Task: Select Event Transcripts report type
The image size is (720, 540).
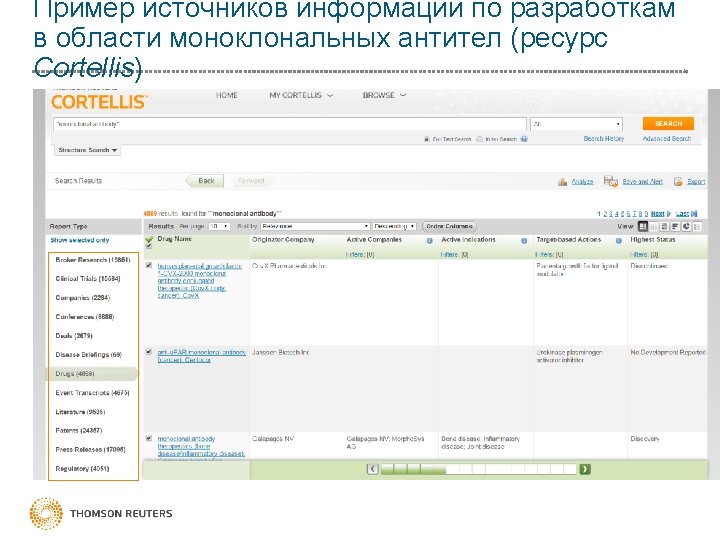Action: (92, 393)
